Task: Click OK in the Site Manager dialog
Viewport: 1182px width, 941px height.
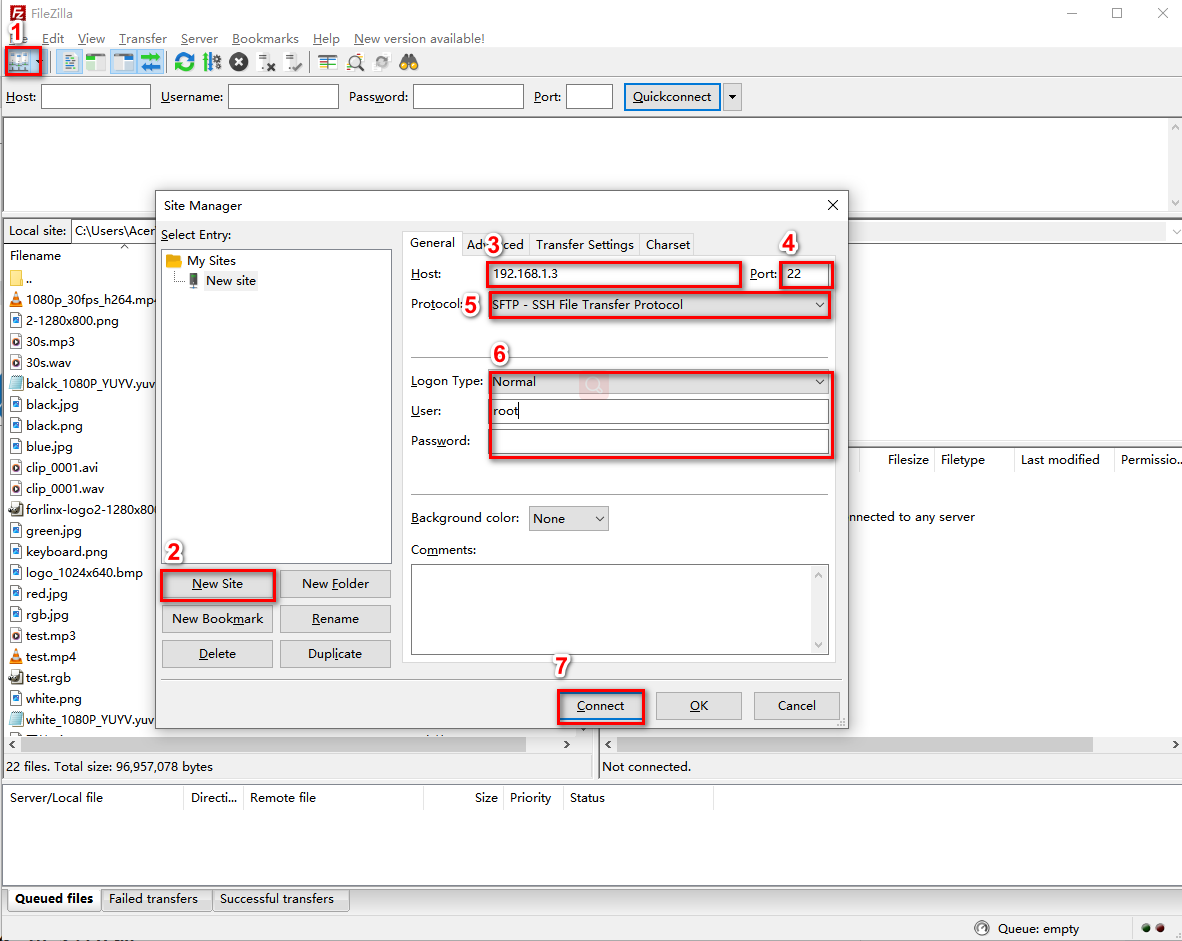Action: click(x=699, y=706)
